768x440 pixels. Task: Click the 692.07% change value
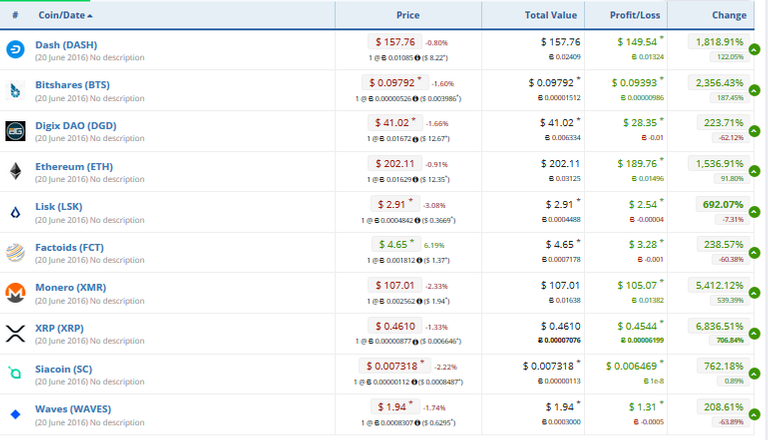coord(723,204)
